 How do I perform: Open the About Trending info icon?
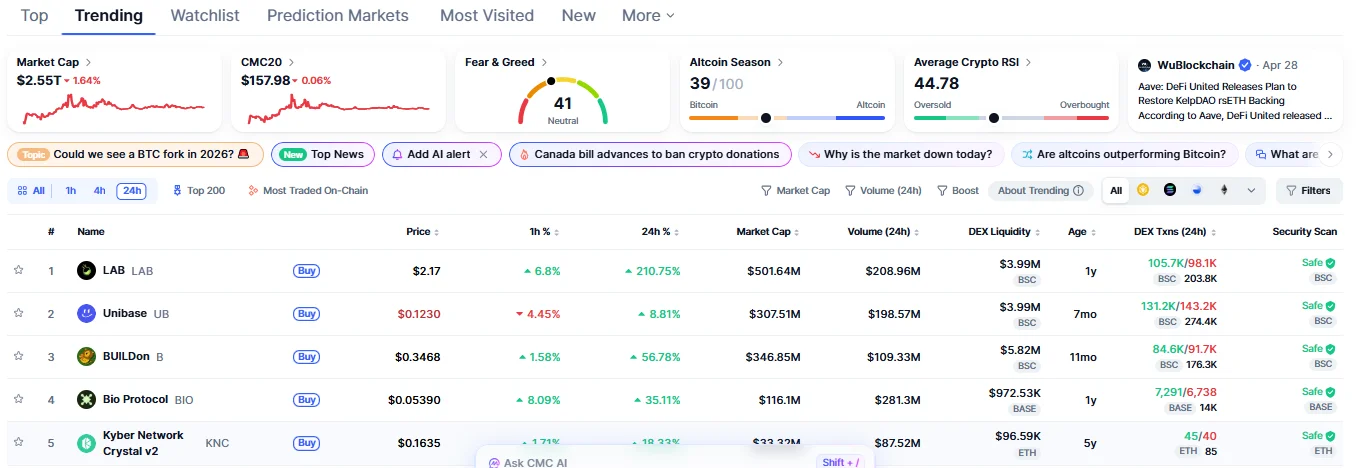click(1078, 190)
